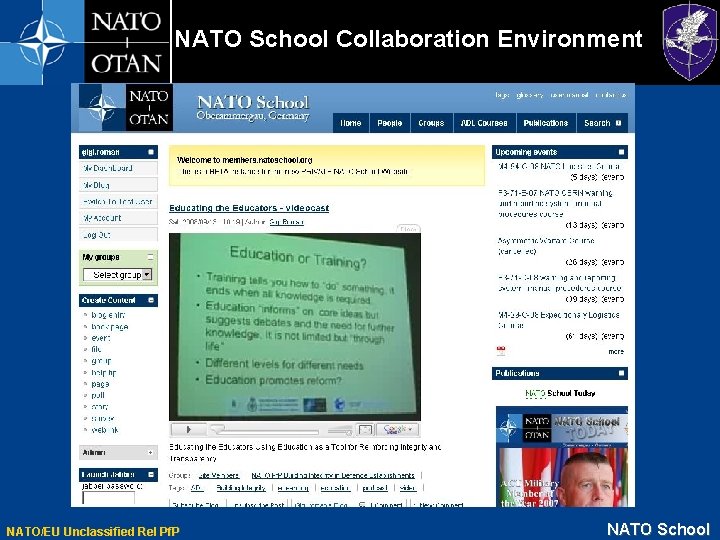Viewport: 720px width, 540px height.
Task: Expand the Admin block
Action: (150, 453)
